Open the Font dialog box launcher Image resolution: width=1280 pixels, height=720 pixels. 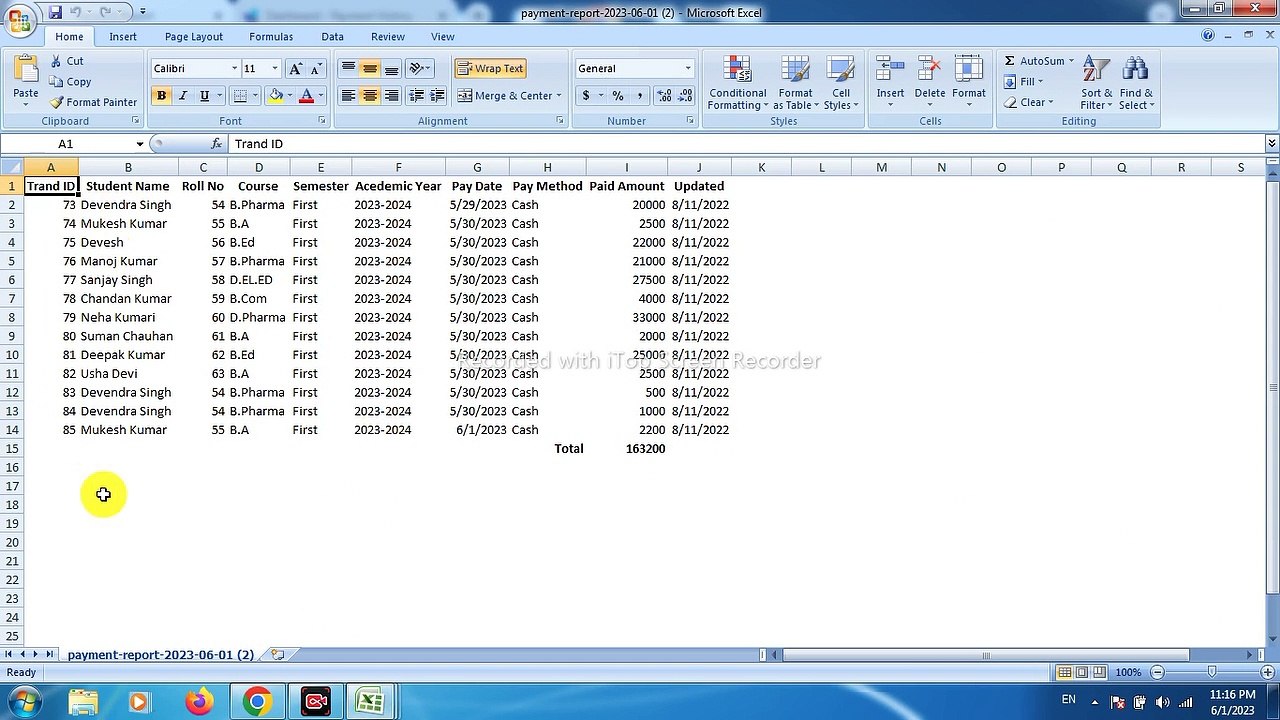click(x=322, y=121)
